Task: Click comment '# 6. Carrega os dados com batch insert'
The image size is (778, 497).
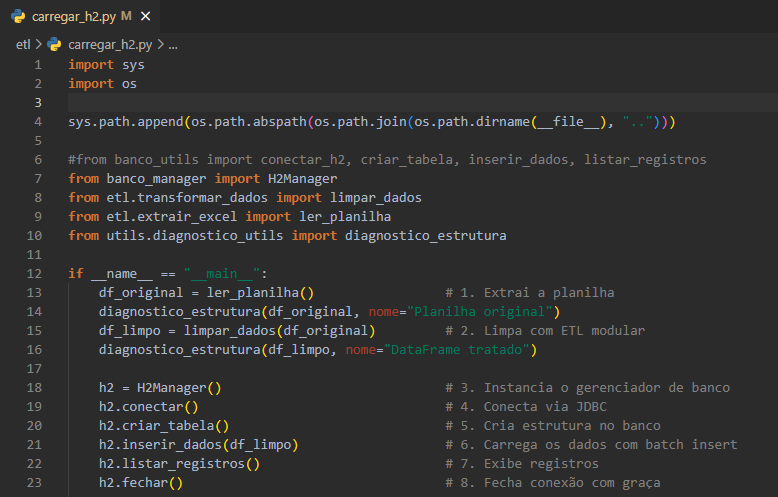Action: 591,445
